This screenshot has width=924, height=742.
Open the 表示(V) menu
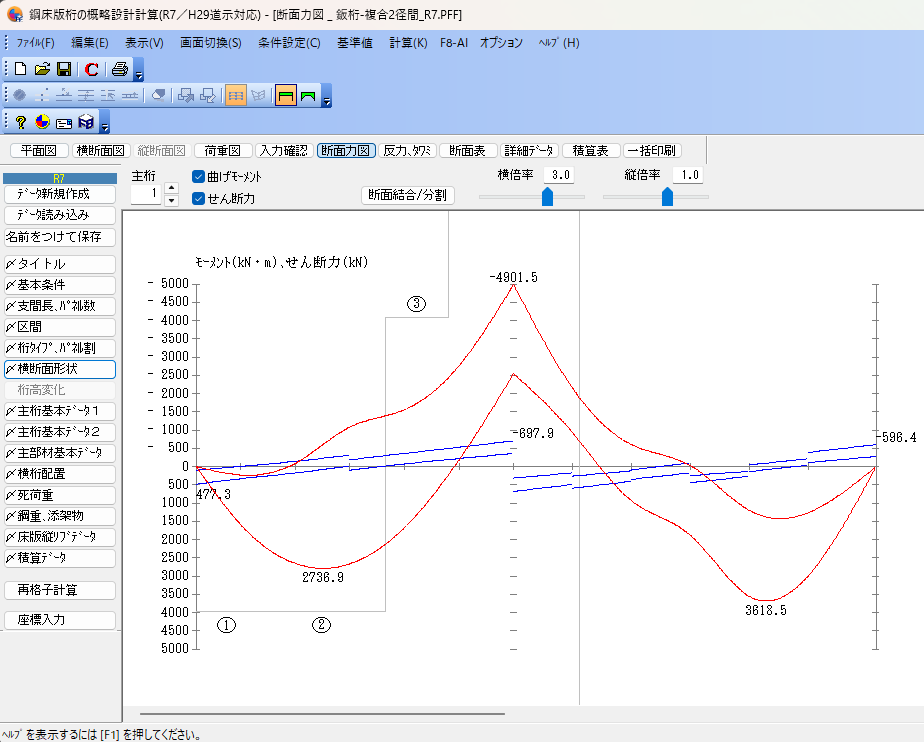(144, 43)
